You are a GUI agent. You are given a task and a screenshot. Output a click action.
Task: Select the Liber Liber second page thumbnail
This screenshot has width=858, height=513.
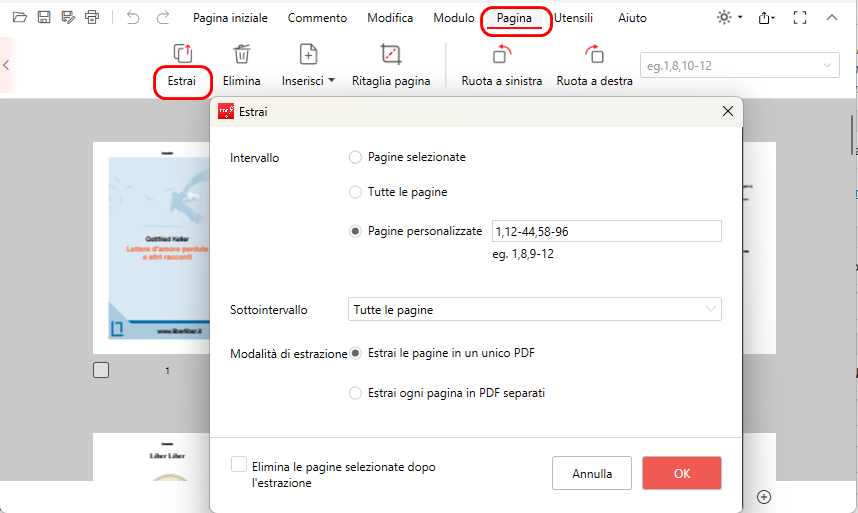click(152, 457)
